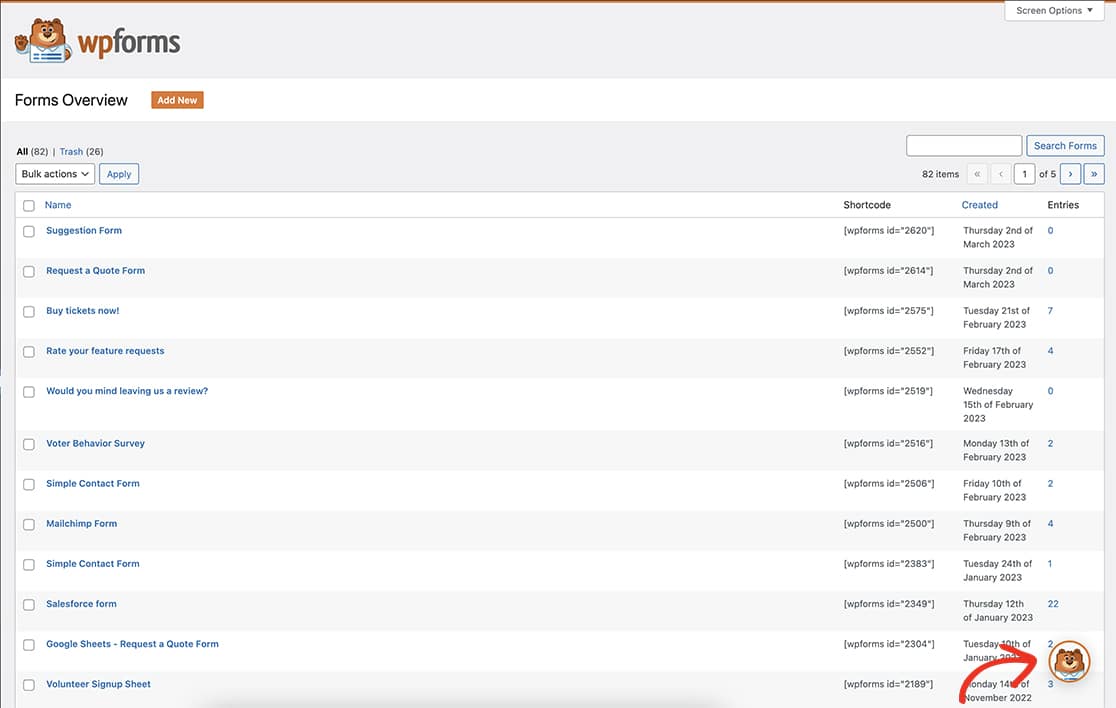This screenshot has width=1116, height=708.
Task: Select shortcode [wpforms id="2516"]
Action: [x=889, y=443]
